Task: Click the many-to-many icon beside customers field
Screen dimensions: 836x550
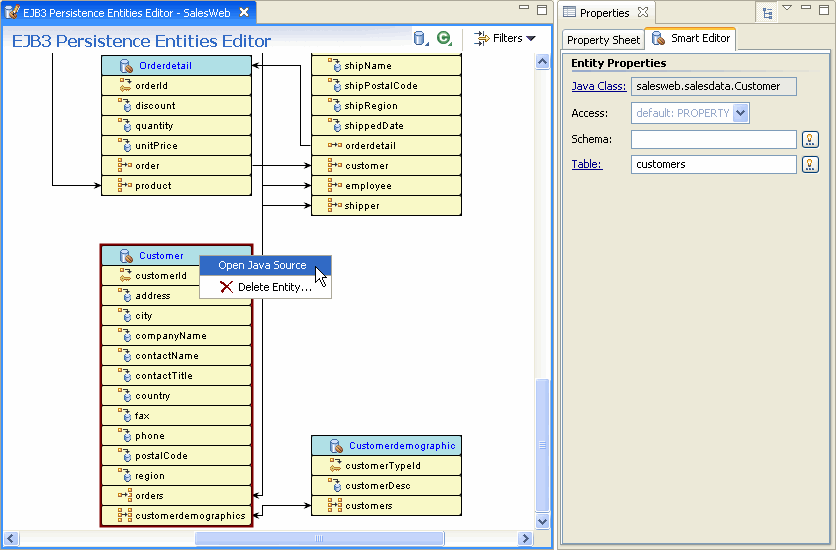Action: click(x=335, y=505)
